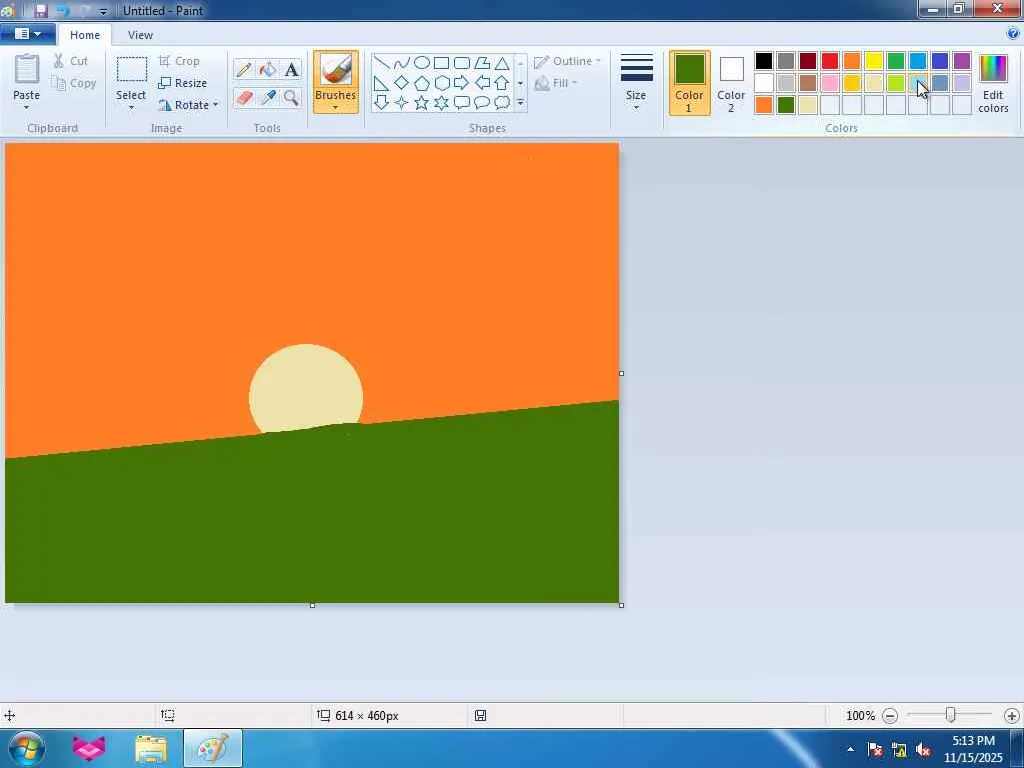1024x768 pixels.
Task: Select the Pencil tool
Action: tap(244, 70)
